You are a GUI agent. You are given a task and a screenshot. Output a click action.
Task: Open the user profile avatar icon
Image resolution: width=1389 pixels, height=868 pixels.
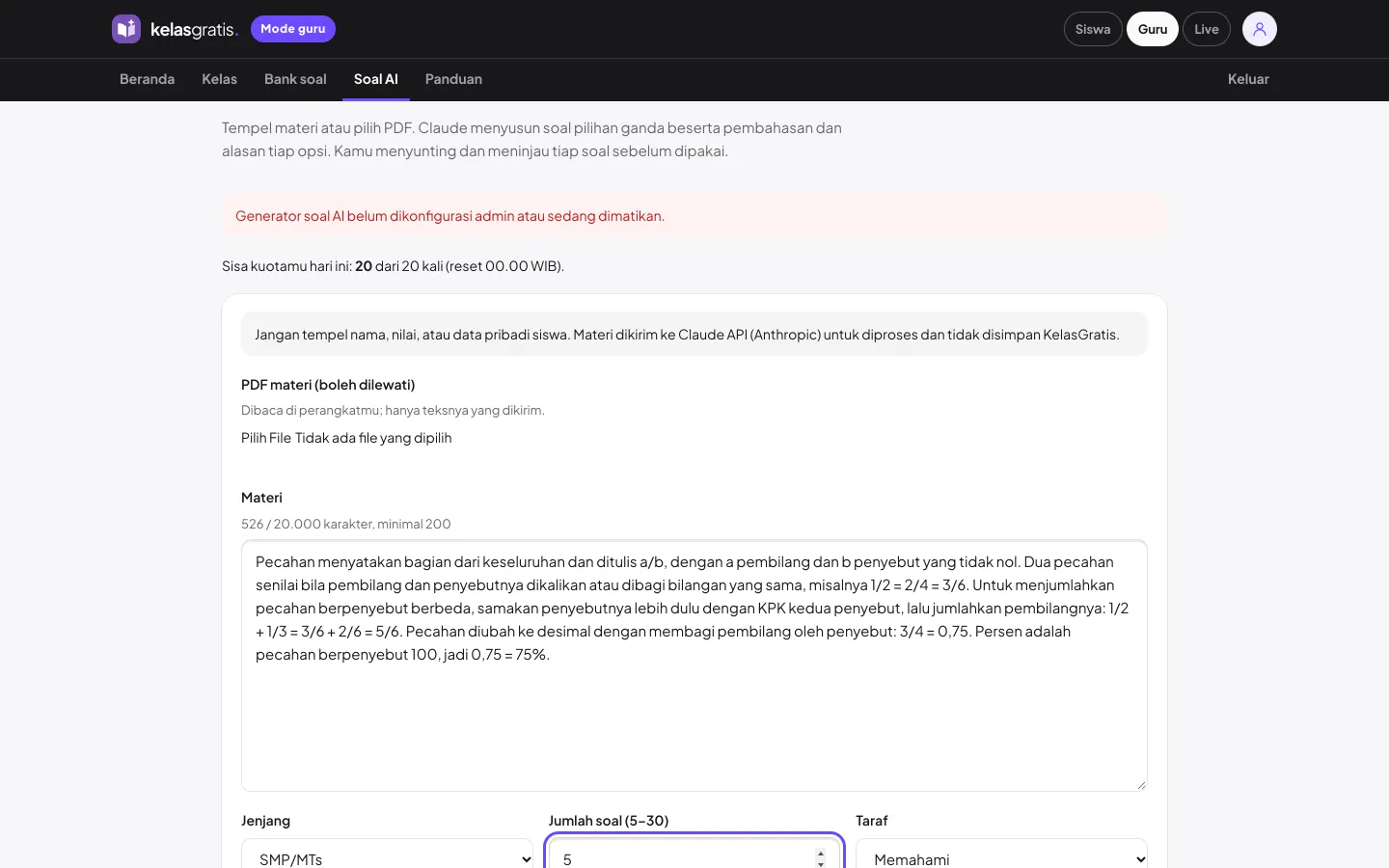click(x=1260, y=29)
